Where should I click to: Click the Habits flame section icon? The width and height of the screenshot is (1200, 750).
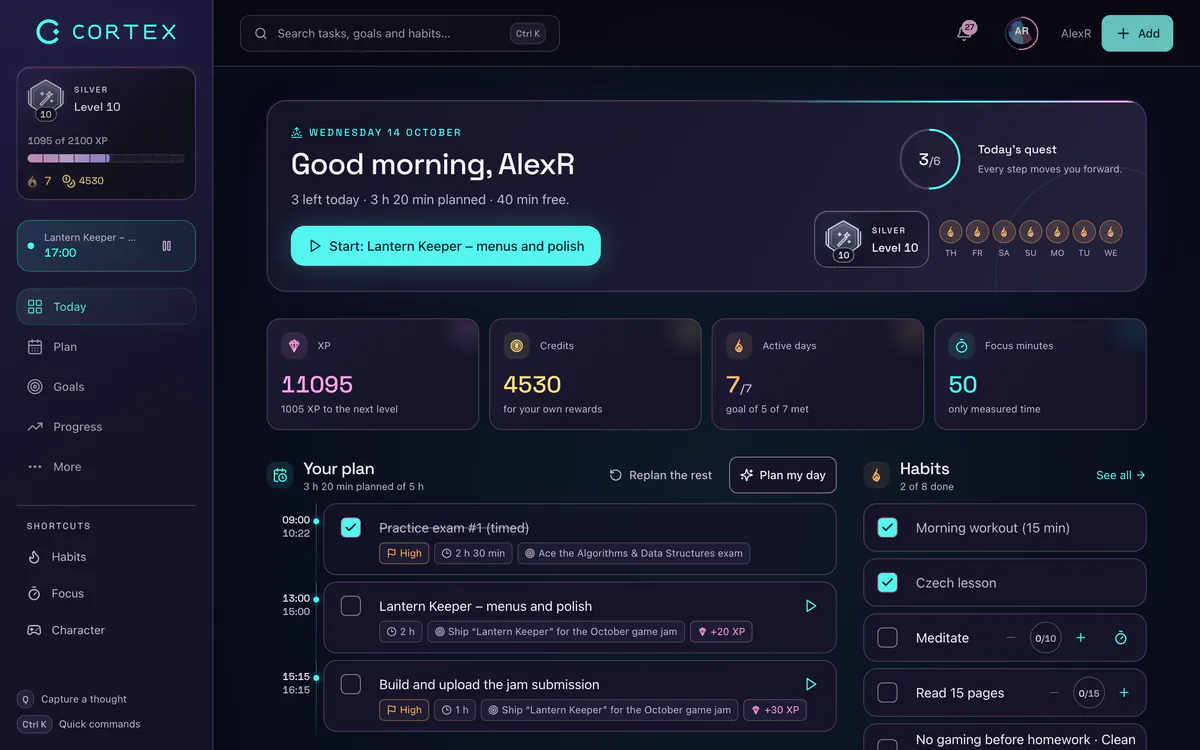tap(876, 475)
